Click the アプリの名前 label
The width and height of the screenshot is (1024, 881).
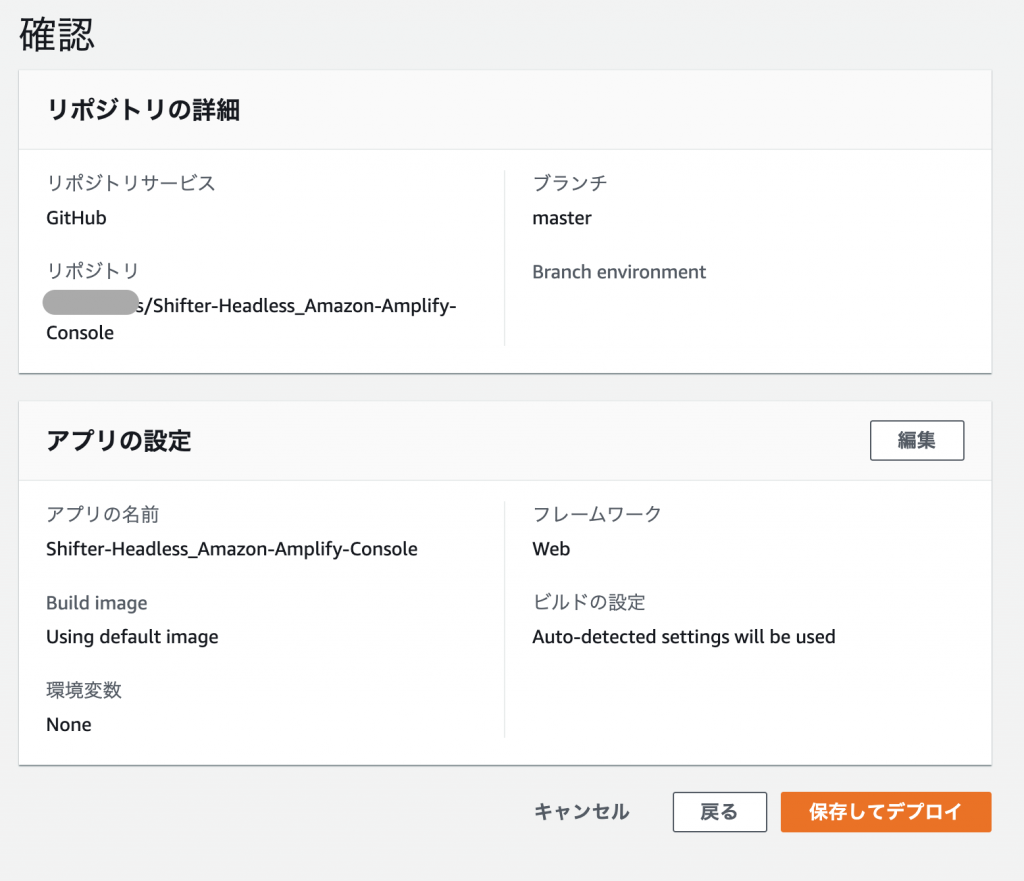click(103, 514)
